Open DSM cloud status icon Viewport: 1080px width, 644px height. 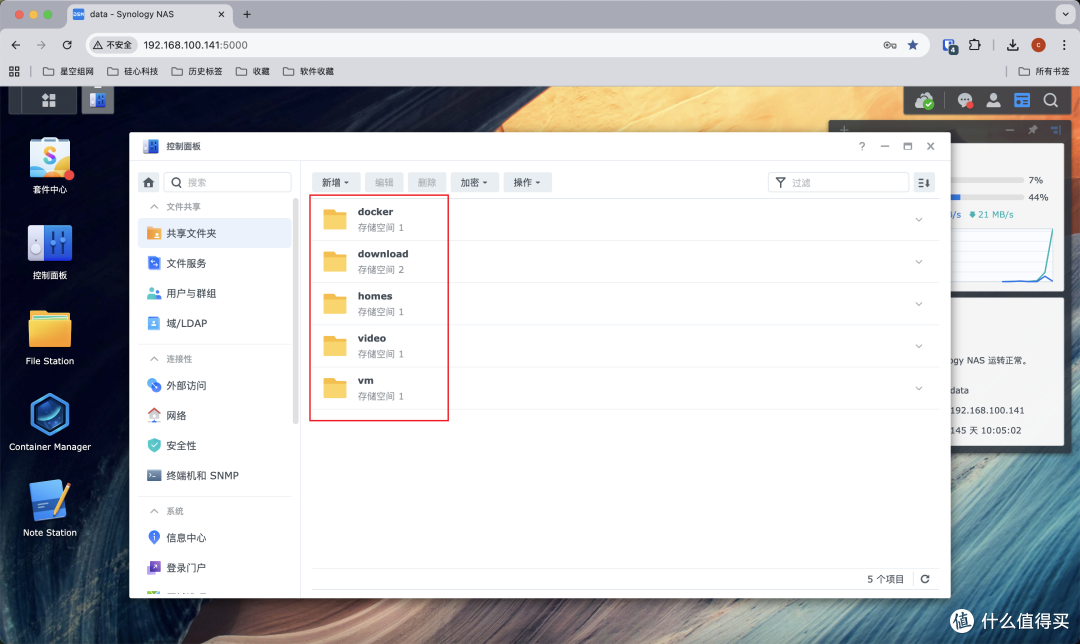click(x=924, y=101)
